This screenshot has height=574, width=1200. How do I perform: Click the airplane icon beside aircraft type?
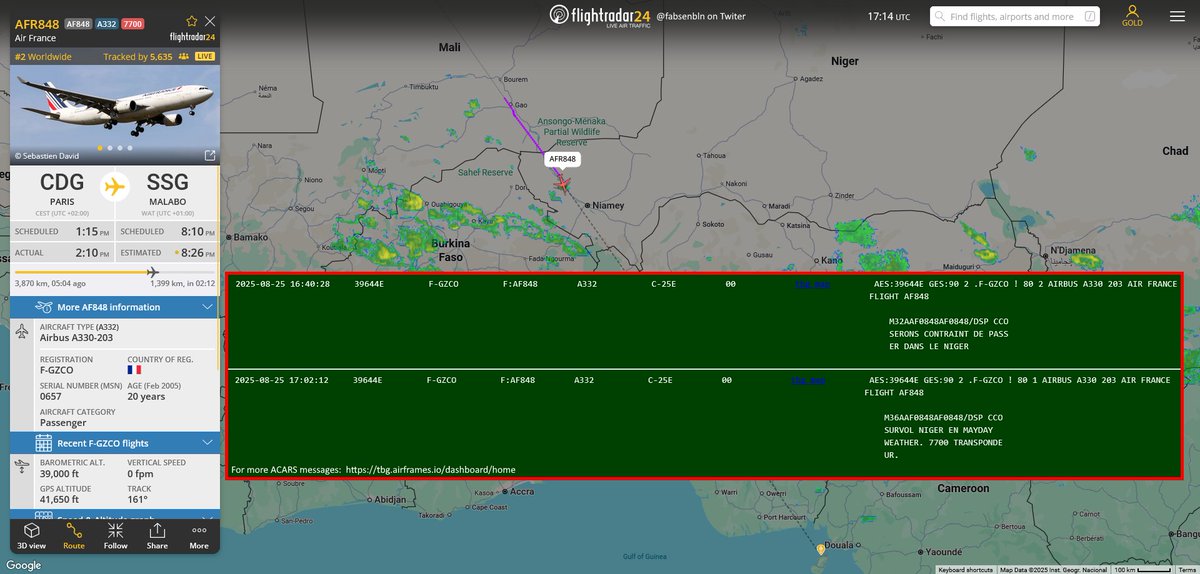pos(24,331)
